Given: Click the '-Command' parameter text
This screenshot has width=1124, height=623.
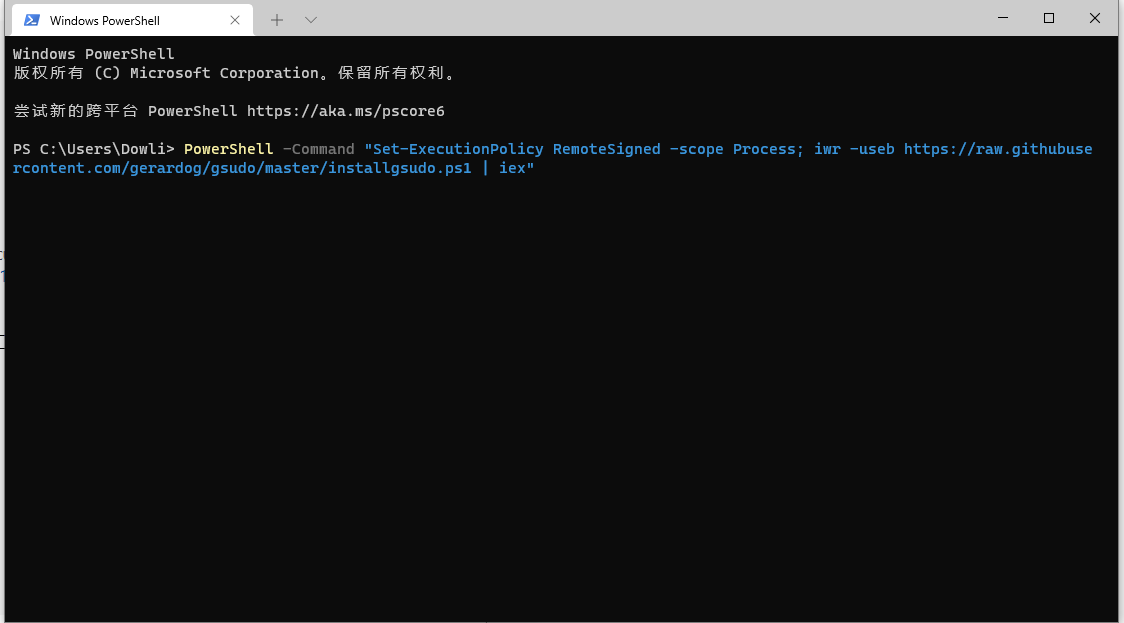Looking at the screenshot, I should pos(318,149).
